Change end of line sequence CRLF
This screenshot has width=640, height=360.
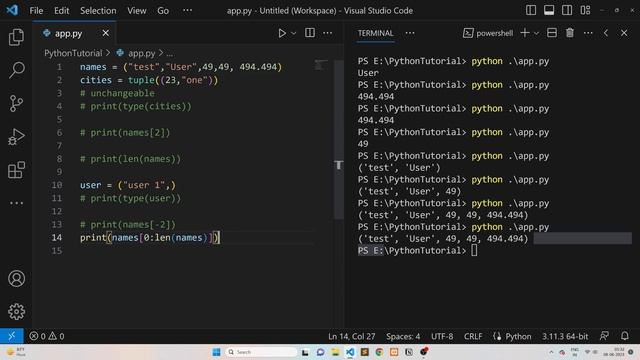[x=473, y=336]
